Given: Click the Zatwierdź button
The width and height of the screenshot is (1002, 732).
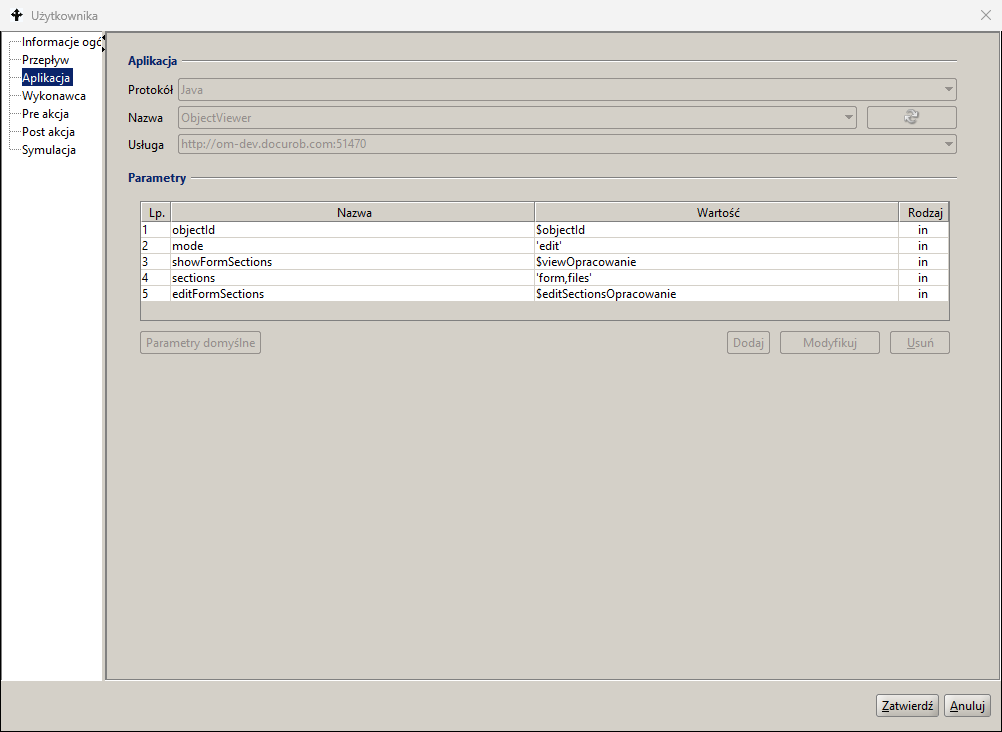Looking at the screenshot, I should pos(907,705).
